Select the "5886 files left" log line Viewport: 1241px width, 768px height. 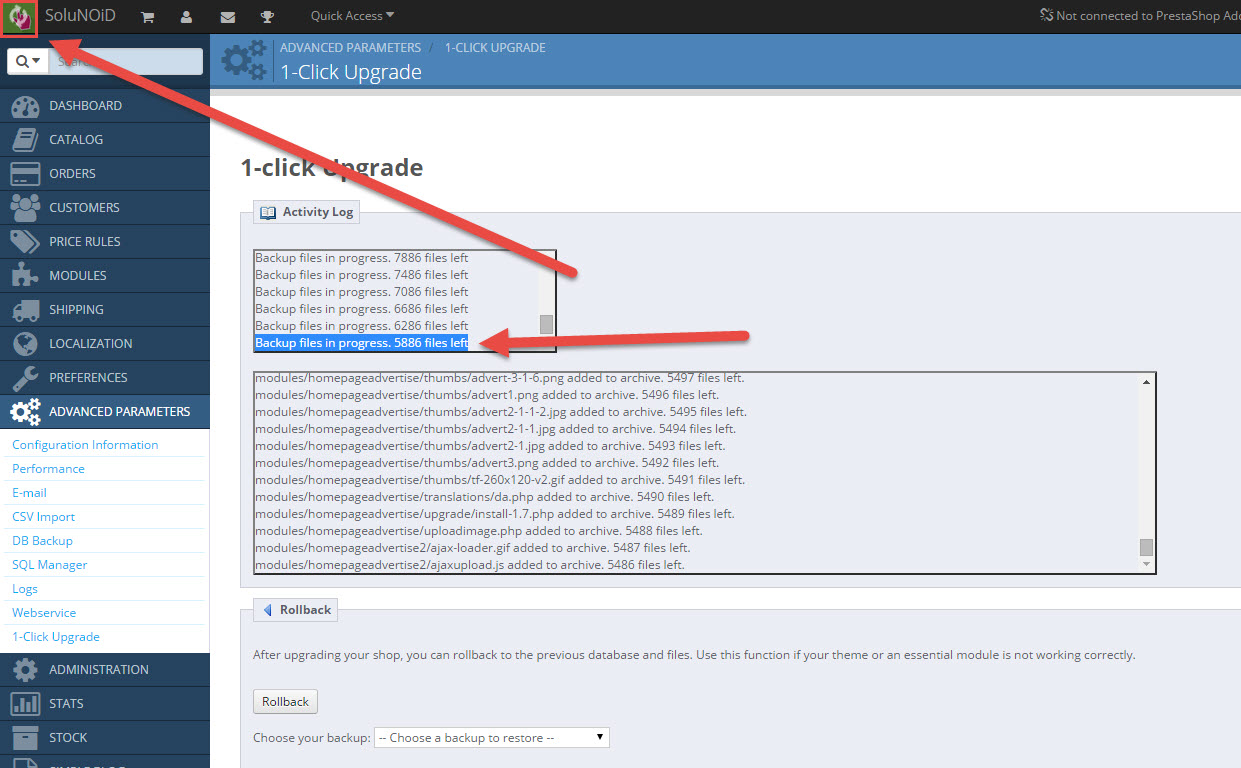tap(362, 343)
